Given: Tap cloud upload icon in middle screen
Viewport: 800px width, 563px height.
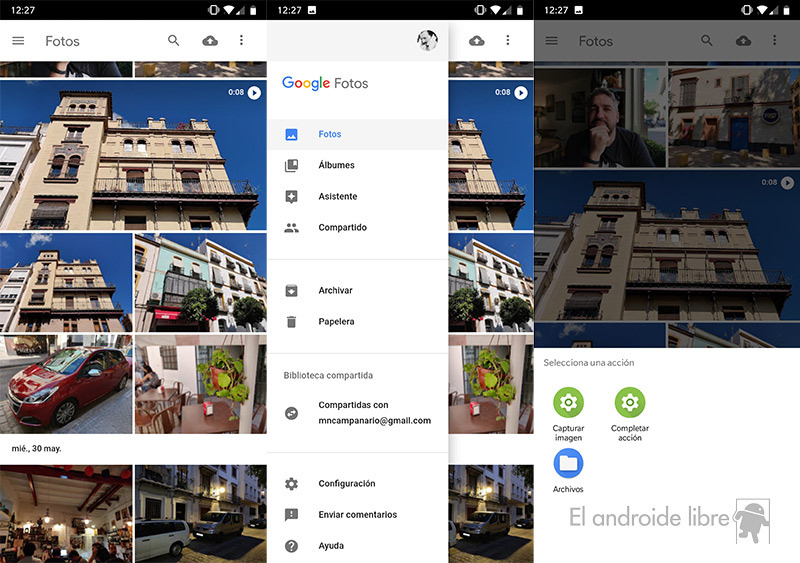Looking at the screenshot, I should (477, 41).
